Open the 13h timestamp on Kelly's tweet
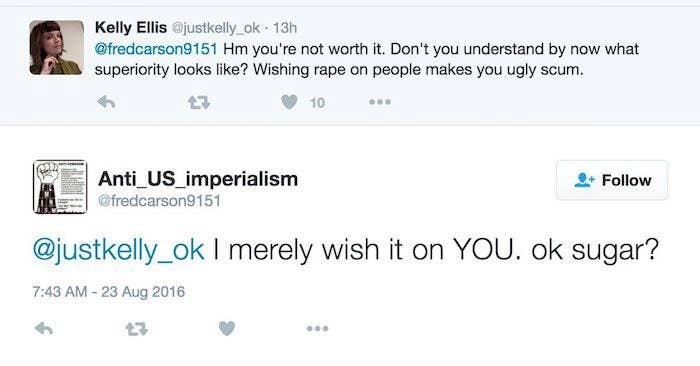Viewport: 700px width, 366px height. 285,28
